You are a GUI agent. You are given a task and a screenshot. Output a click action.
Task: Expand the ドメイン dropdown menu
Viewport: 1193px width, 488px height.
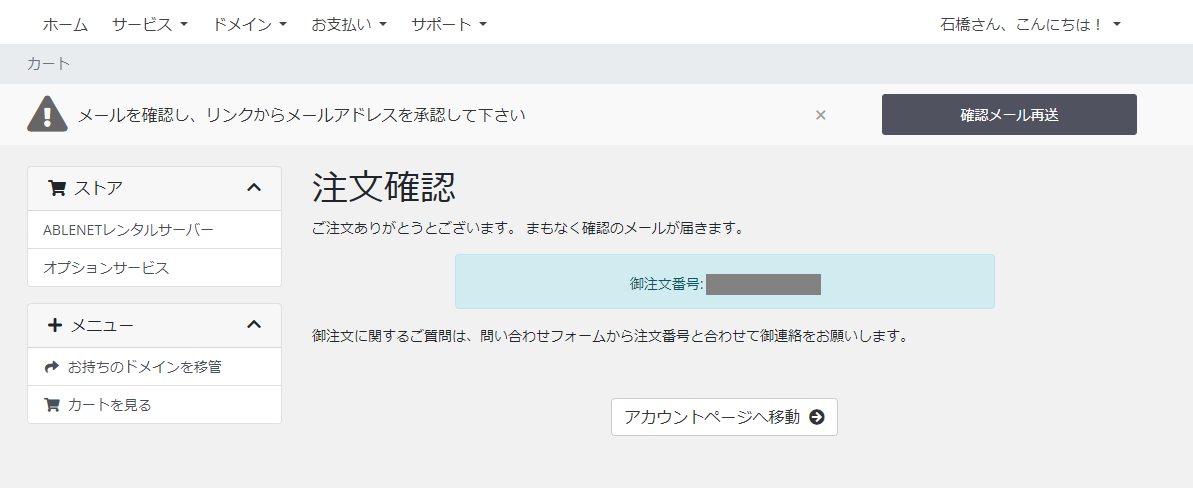(x=250, y=24)
